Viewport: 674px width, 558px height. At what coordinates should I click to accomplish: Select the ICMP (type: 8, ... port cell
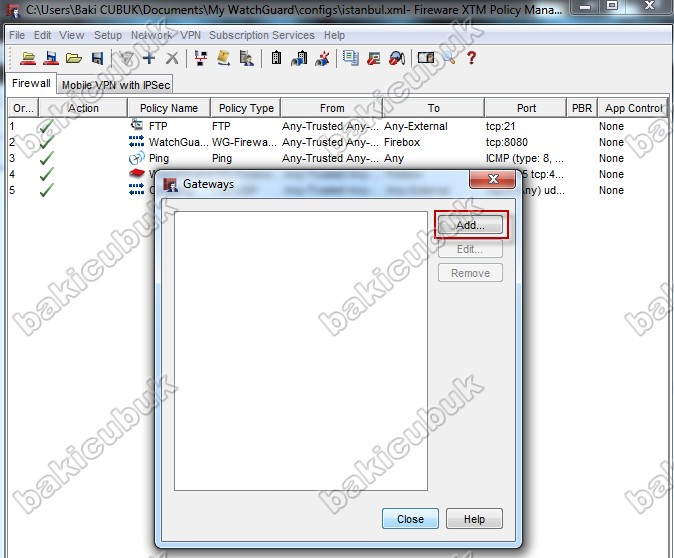(525, 158)
